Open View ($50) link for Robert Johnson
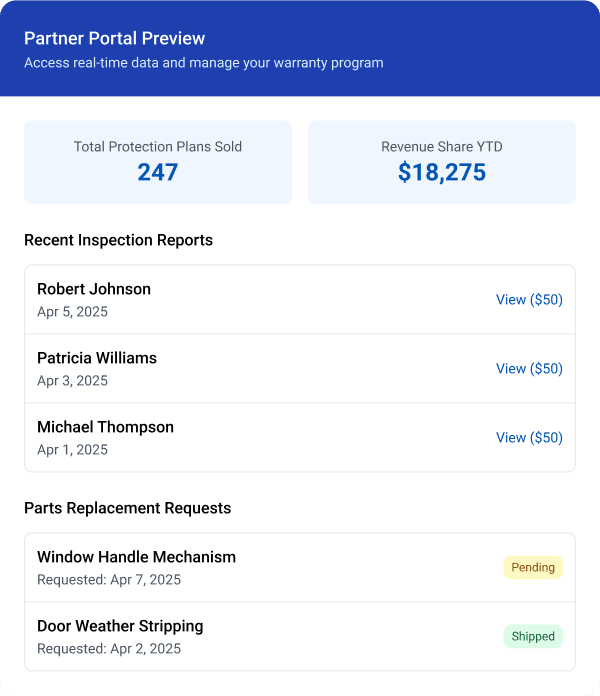Screen dimensions: 600x696 click(529, 300)
